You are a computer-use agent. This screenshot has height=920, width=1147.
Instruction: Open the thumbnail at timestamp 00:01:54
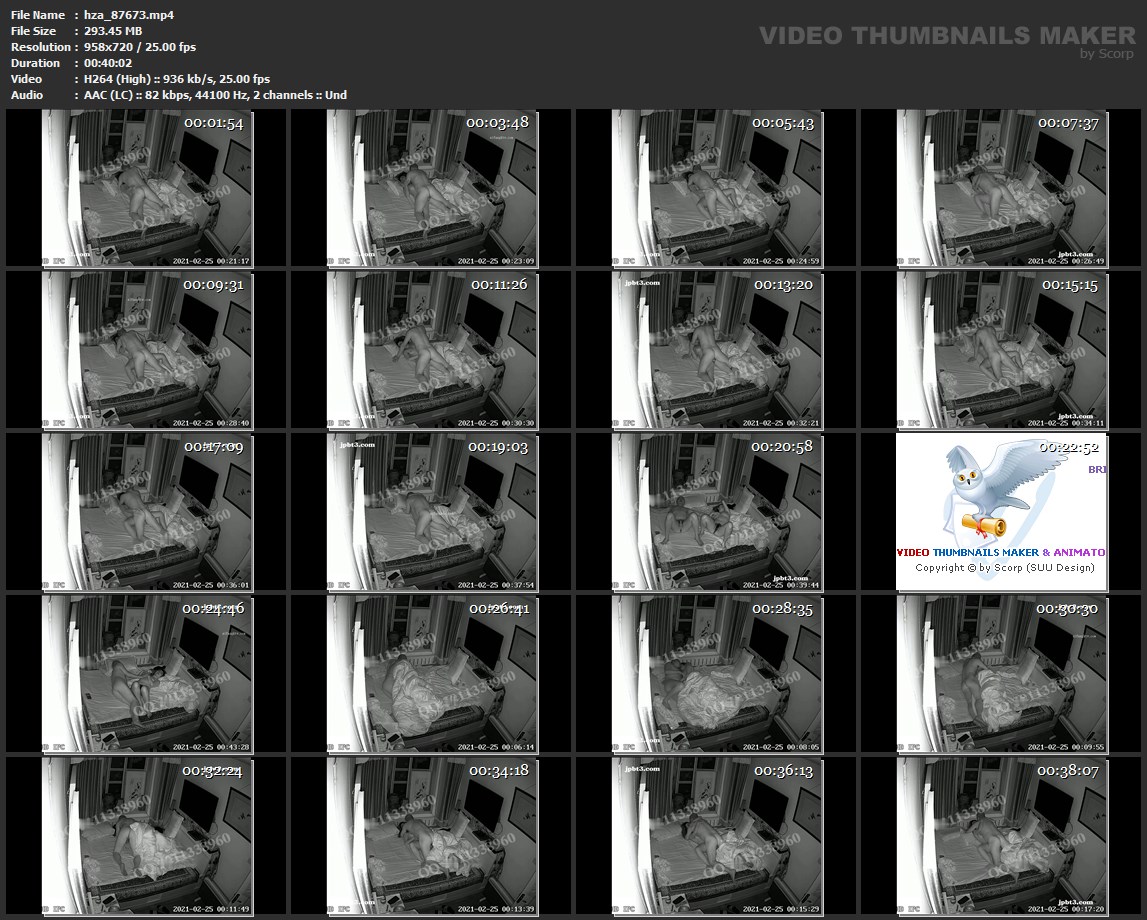click(147, 187)
